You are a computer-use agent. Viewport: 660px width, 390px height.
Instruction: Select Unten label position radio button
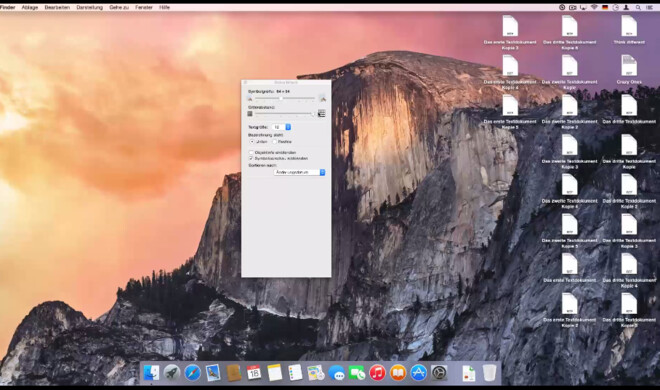tap(252, 142)
